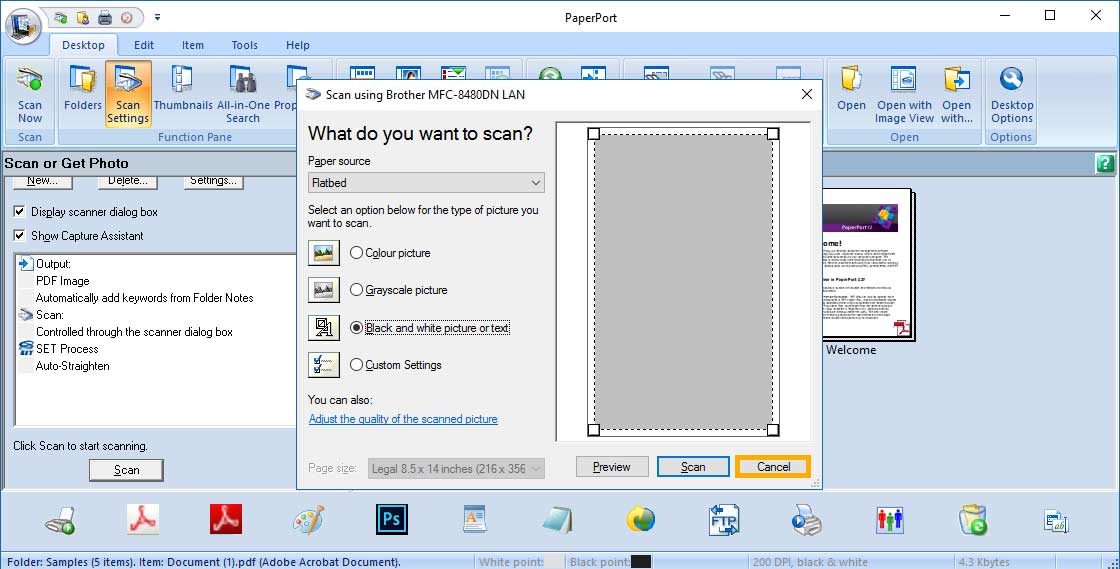Open the quick access toolbar customize arrow
This screenshot has width=1120, height=569.
[x=157, y=17]
